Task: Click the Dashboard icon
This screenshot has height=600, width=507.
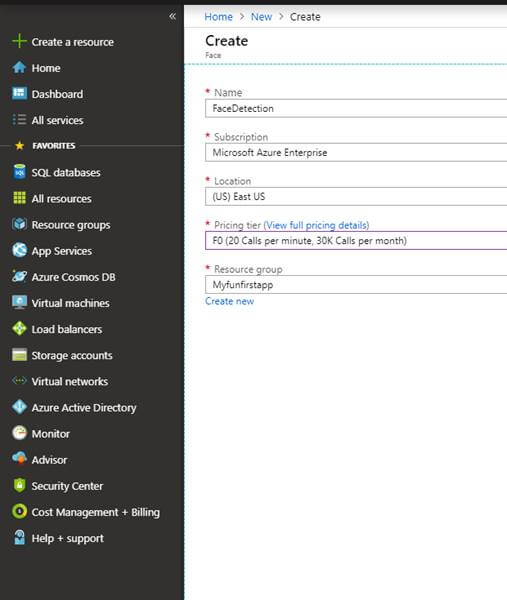Action: point(19,93)
